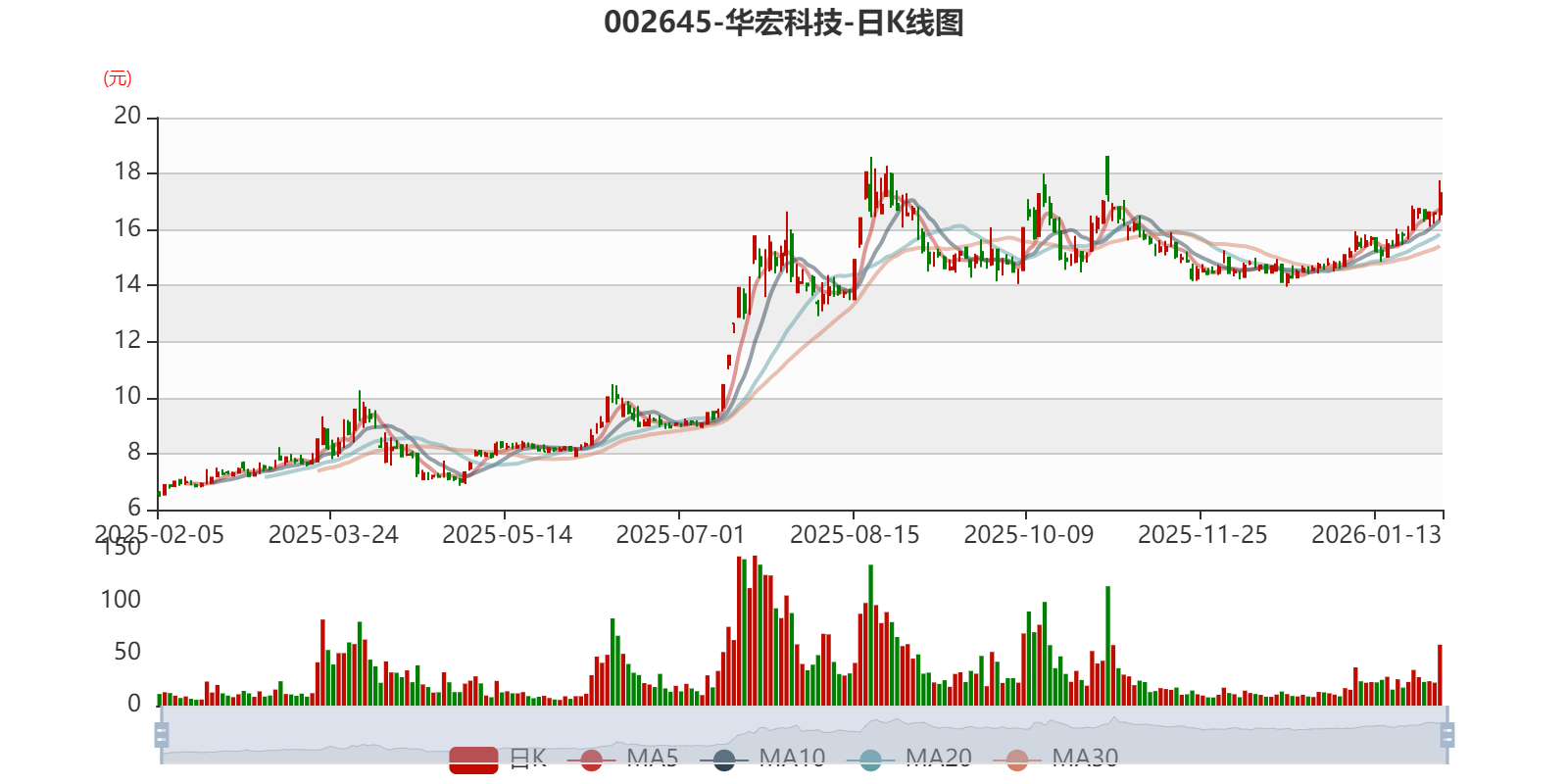Click the 2025-11-25 date axis label
Image resolution: width=1568 pixels, height=784 pixels.
coord(1202,535)
